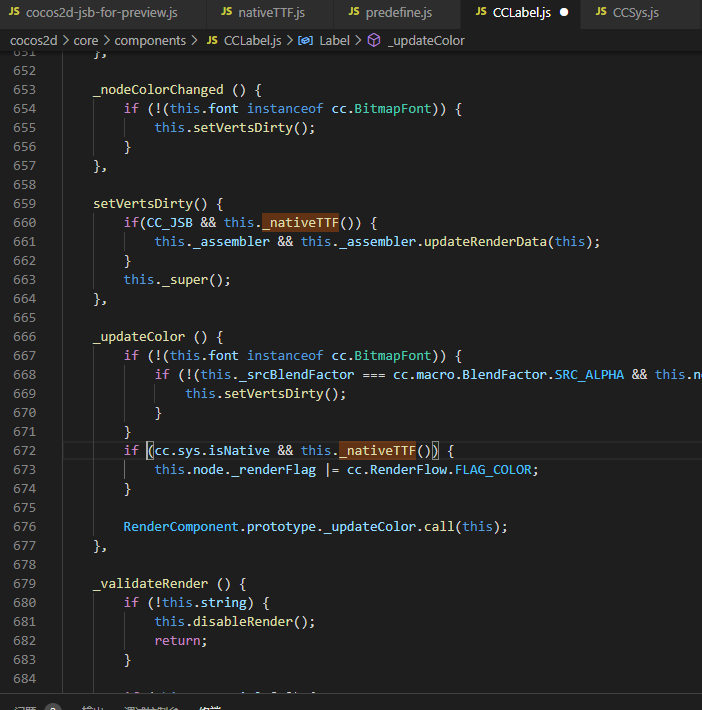Click JS icon on cocos2d-jsb-for-preview.js tab
Image resolution: width=702 pixels, height=710 pixels.
(16, 13)
